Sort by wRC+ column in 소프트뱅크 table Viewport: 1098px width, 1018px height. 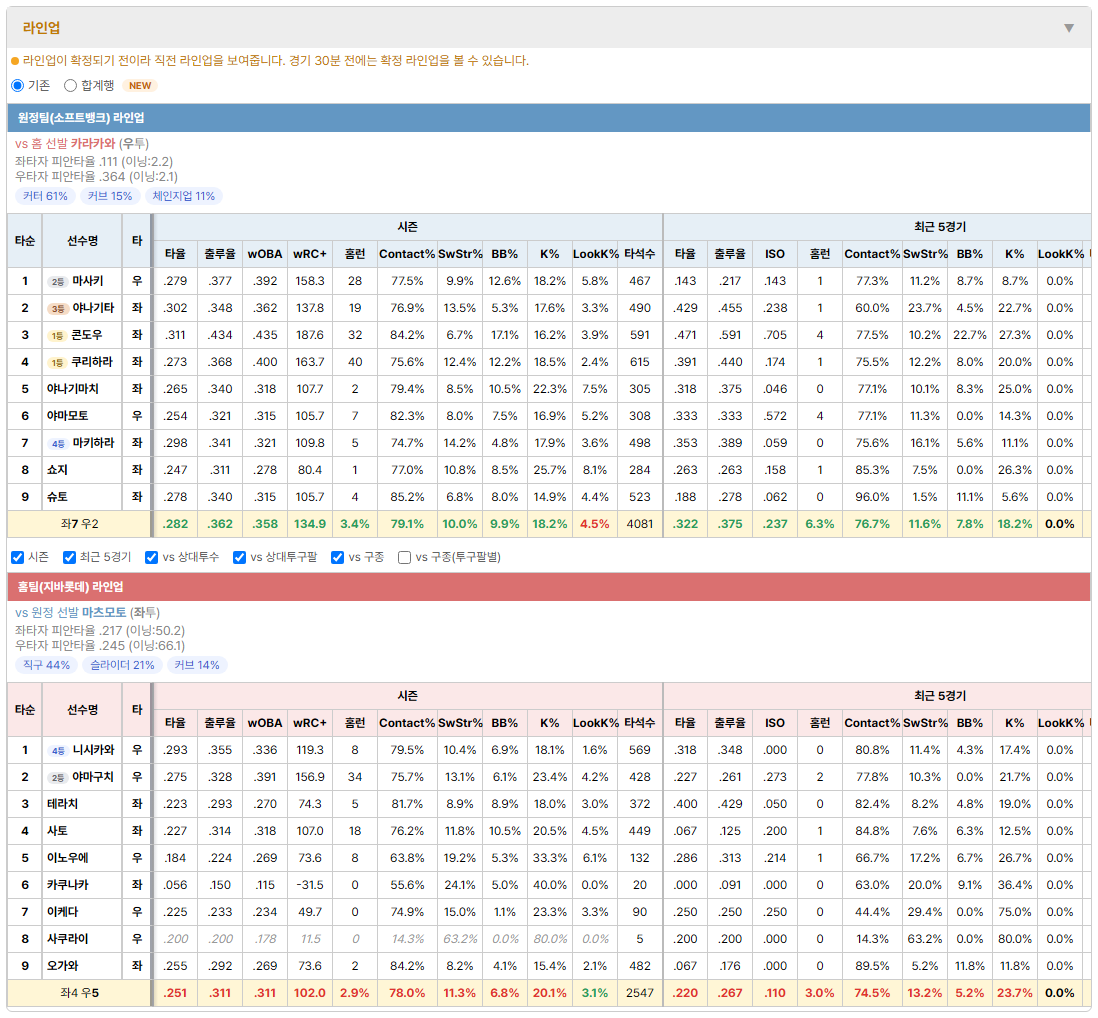[x=310, y=254]
